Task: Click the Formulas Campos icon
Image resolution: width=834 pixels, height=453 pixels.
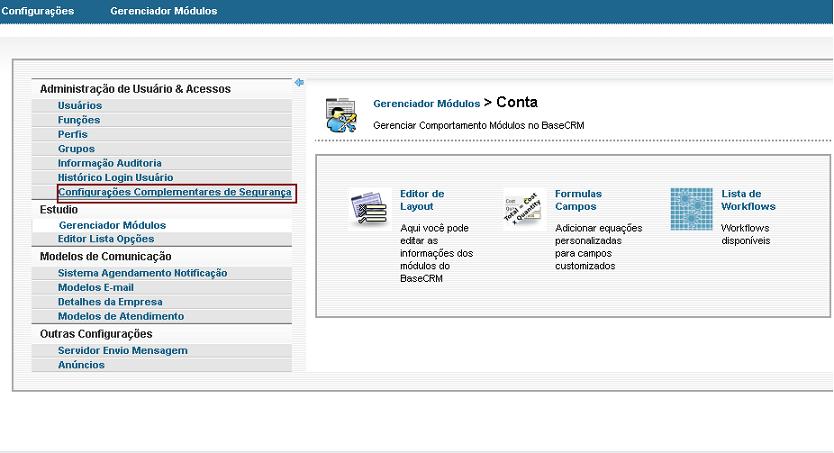Action: coord(523,208)
